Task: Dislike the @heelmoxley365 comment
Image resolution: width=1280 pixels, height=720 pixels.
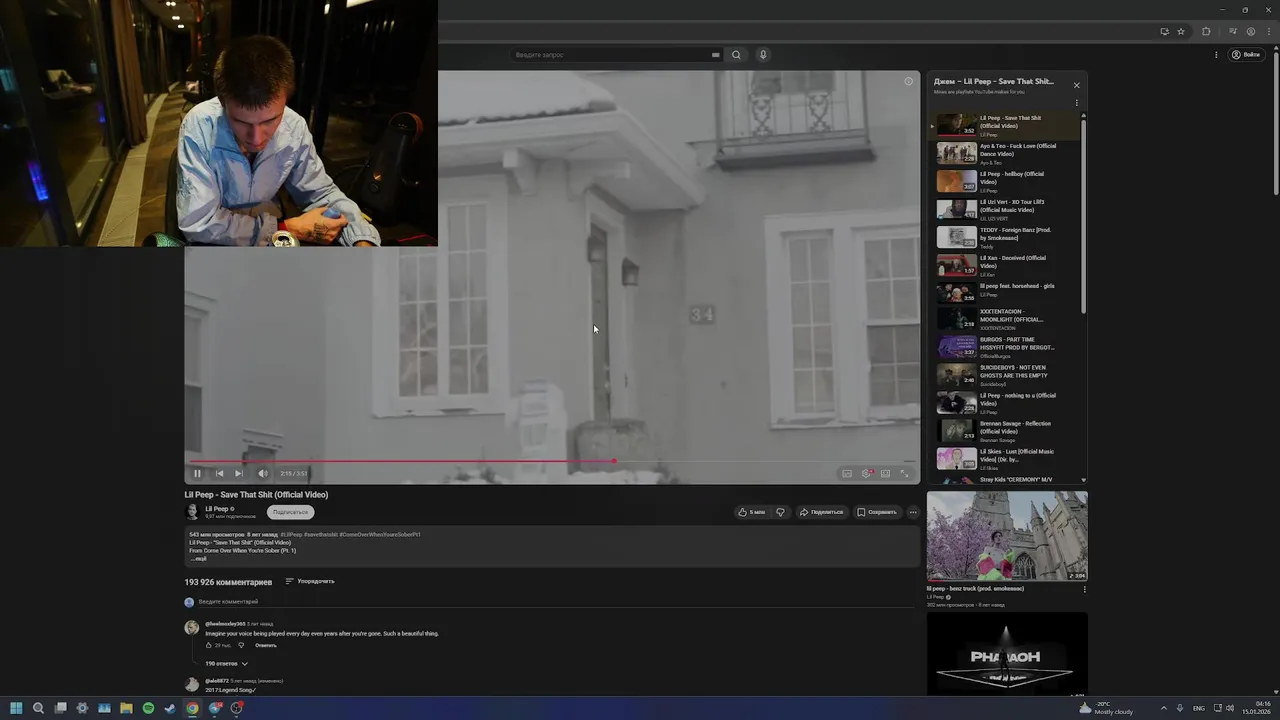Action: coord(241,645)
